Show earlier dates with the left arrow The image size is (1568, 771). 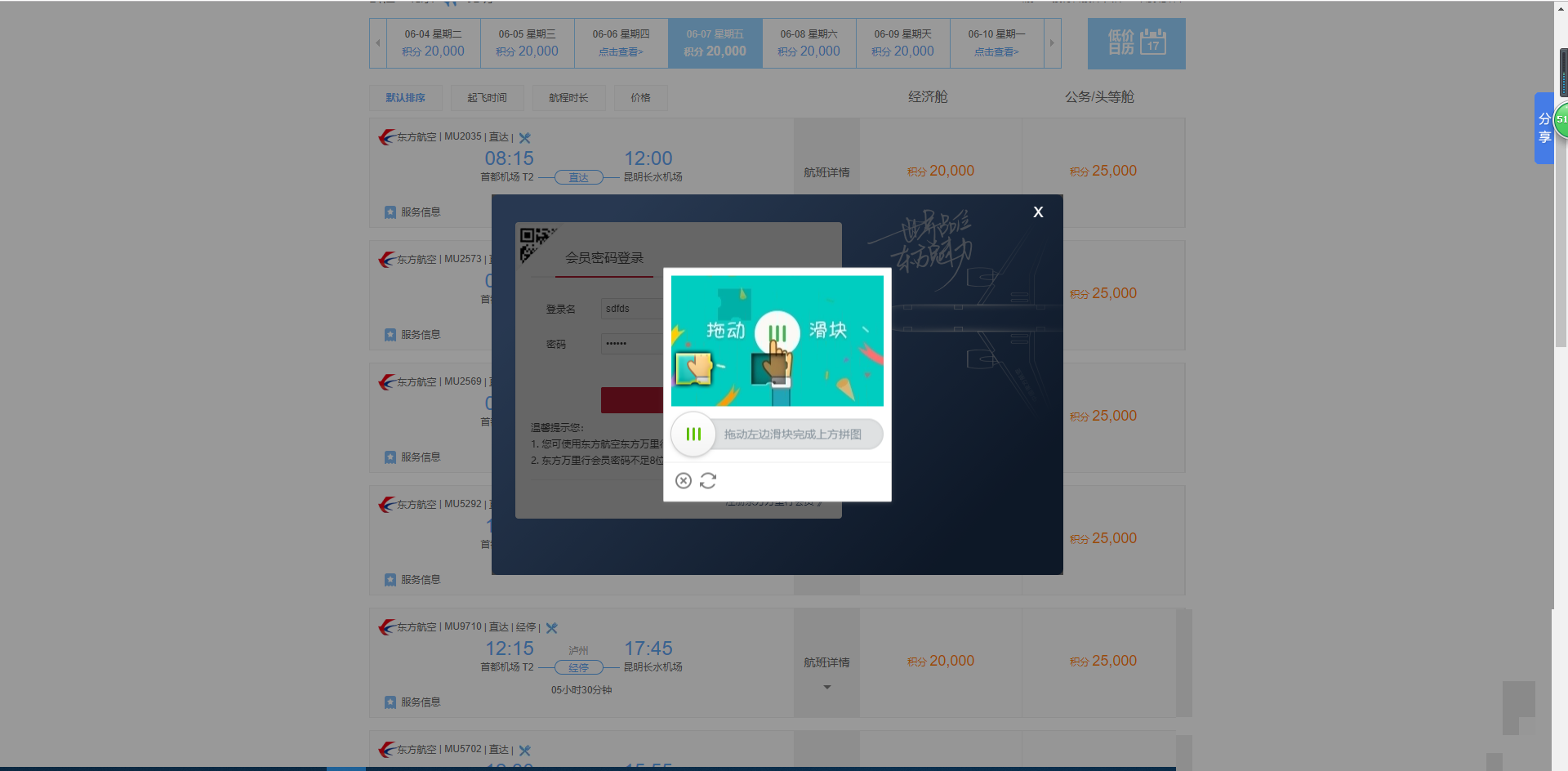pyautogui.click(x=377, y=43)
